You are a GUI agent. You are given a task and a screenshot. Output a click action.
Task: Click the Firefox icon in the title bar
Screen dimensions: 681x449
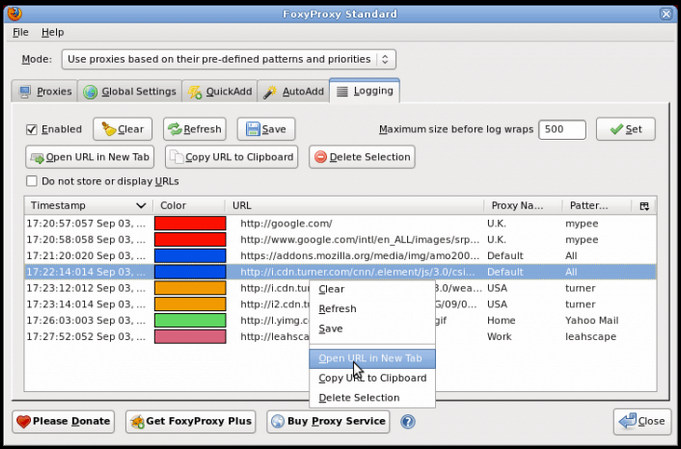pyautogui.click(x=14, y=13)
